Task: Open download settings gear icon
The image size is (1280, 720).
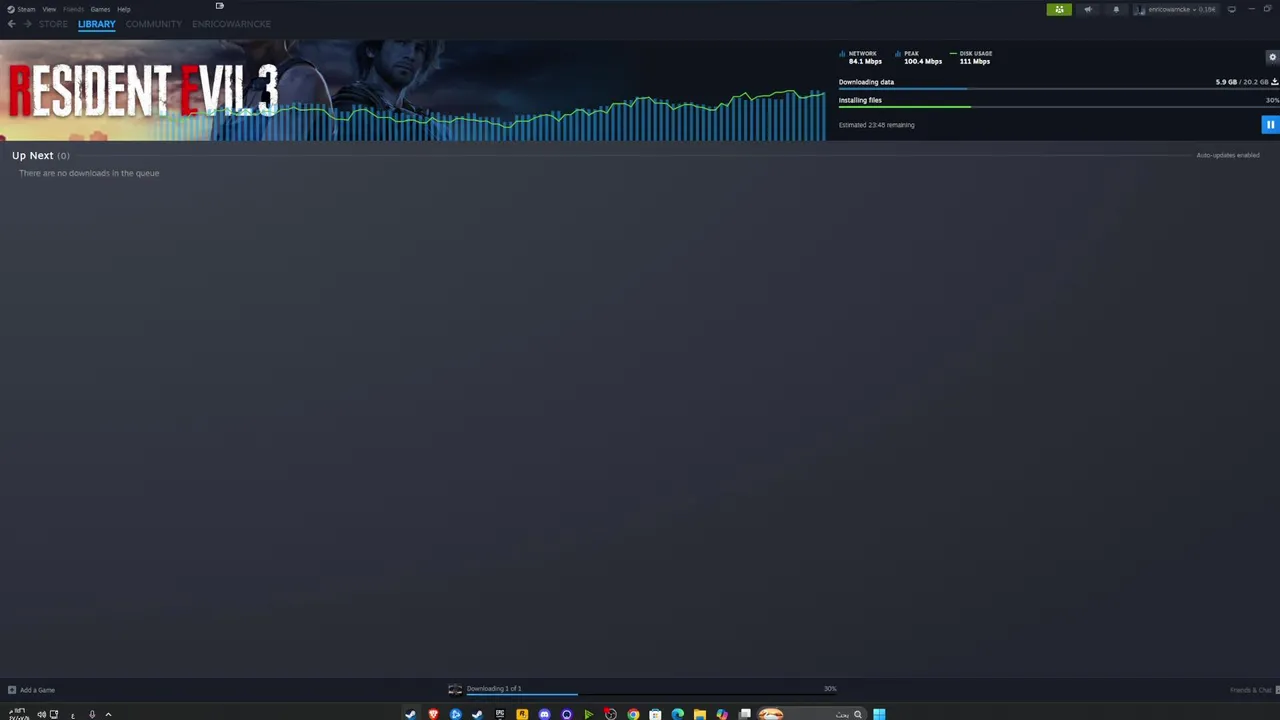Action: [1272, 57]
